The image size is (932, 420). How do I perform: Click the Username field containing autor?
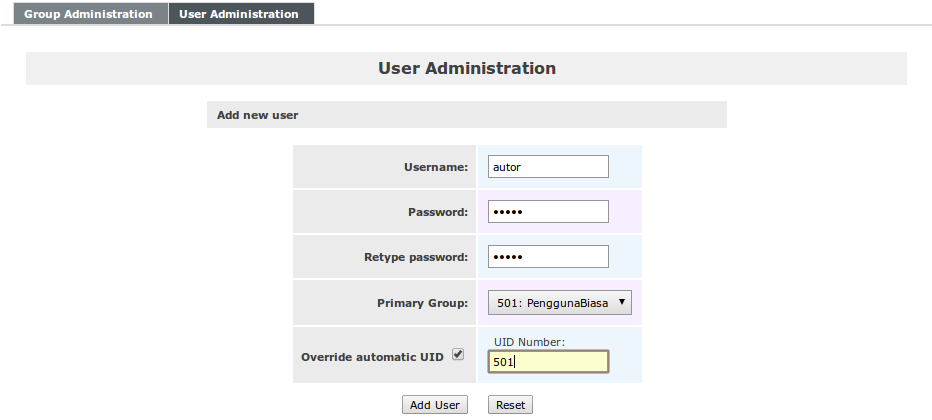click(x=548, y=167)
